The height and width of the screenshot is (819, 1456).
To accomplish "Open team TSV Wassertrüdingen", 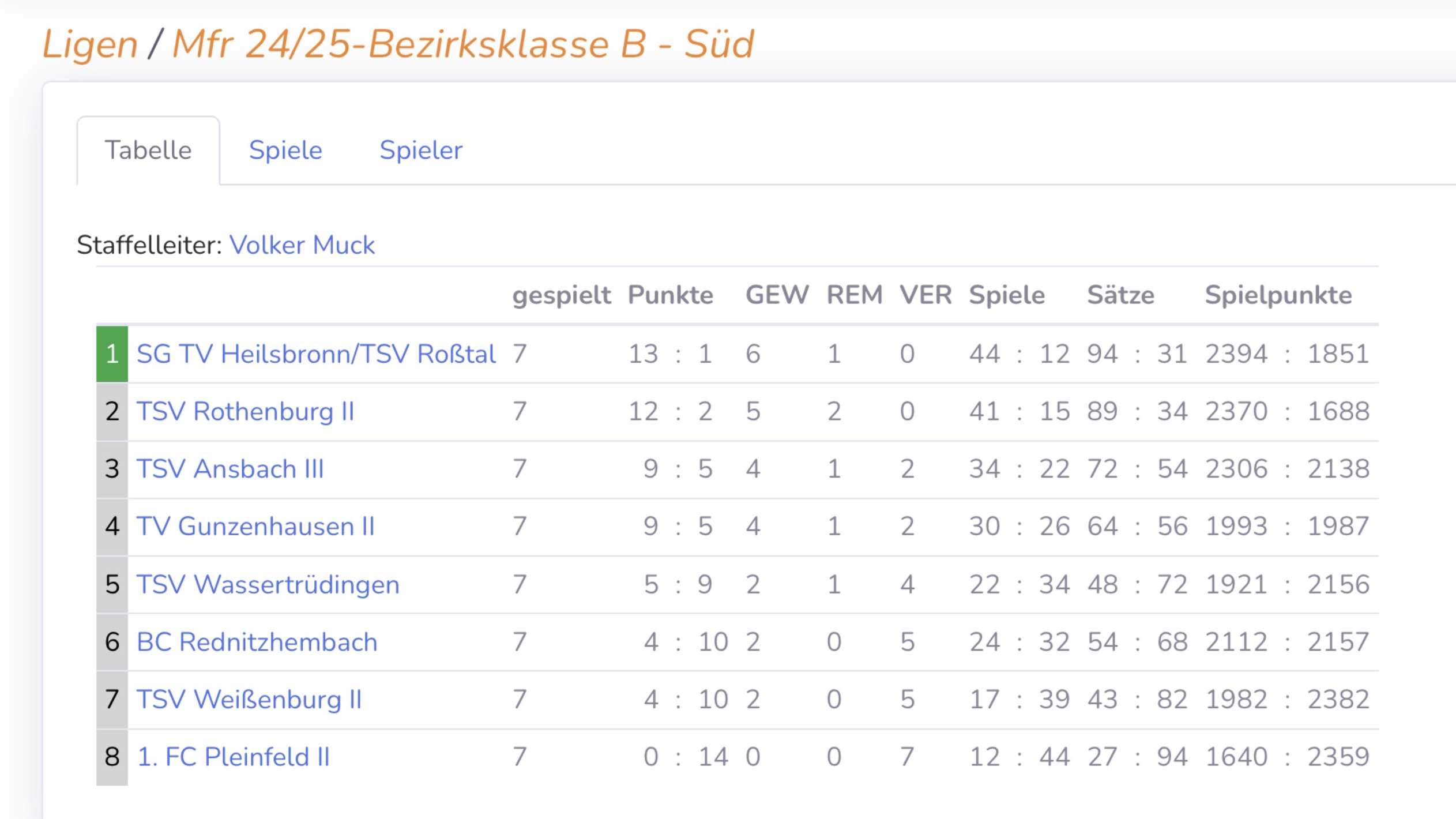I will click(x=268, y=584).
